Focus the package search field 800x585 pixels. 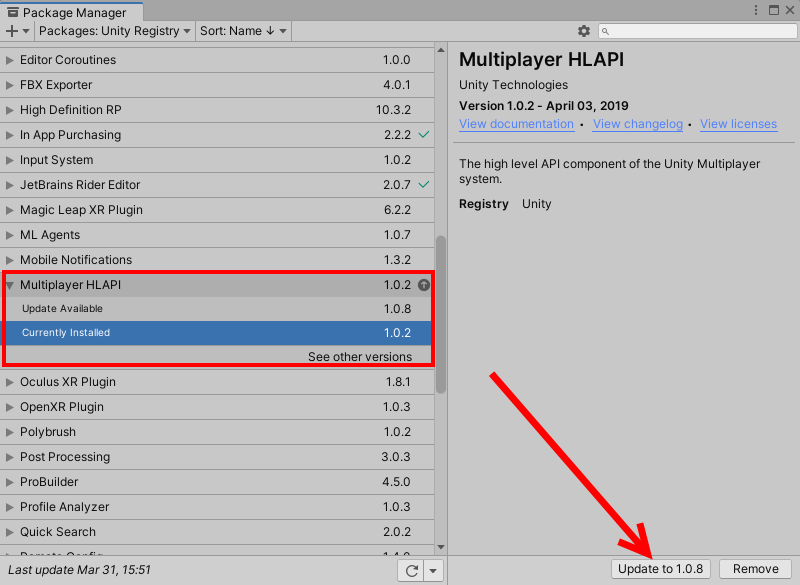coord(697,31)
